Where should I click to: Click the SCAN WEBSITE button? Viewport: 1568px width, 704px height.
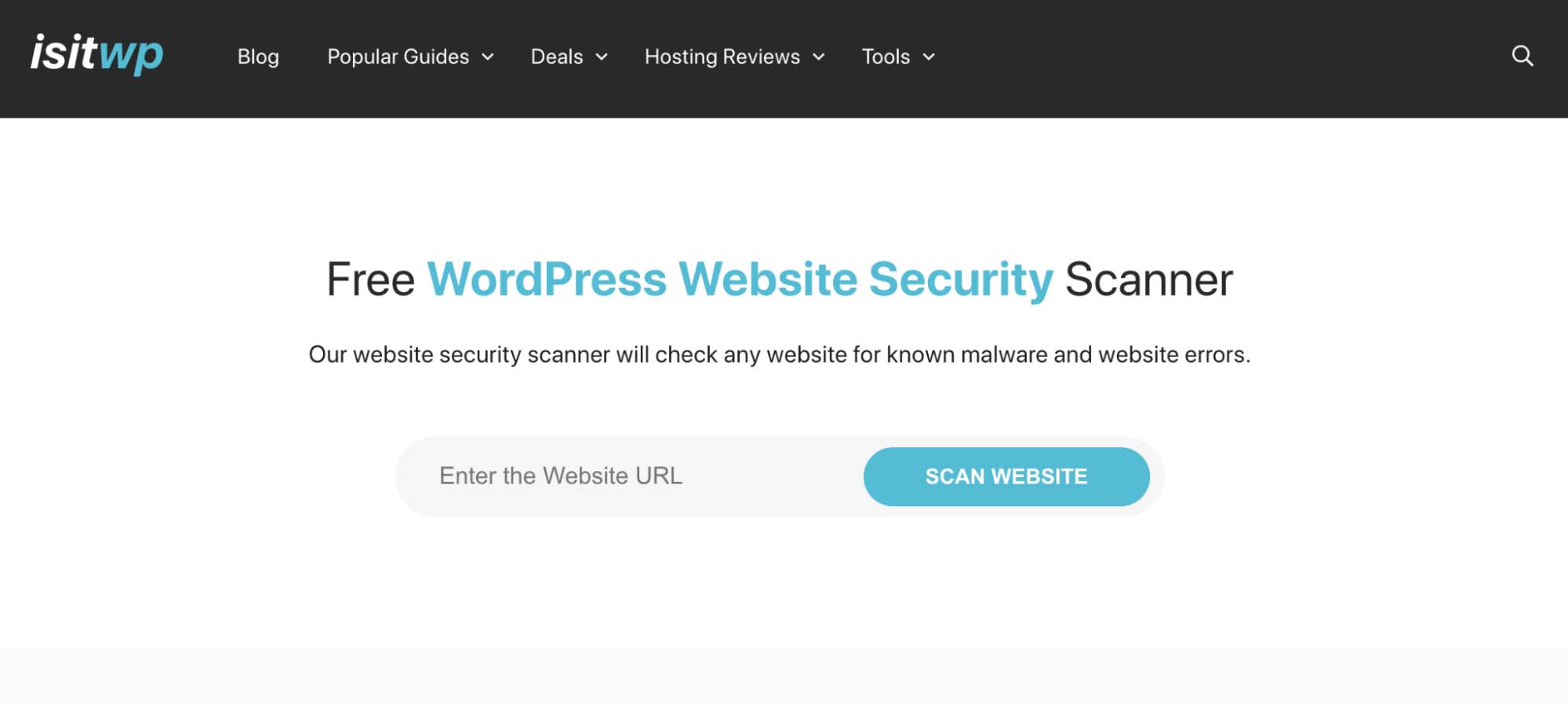click(1006, 476)
